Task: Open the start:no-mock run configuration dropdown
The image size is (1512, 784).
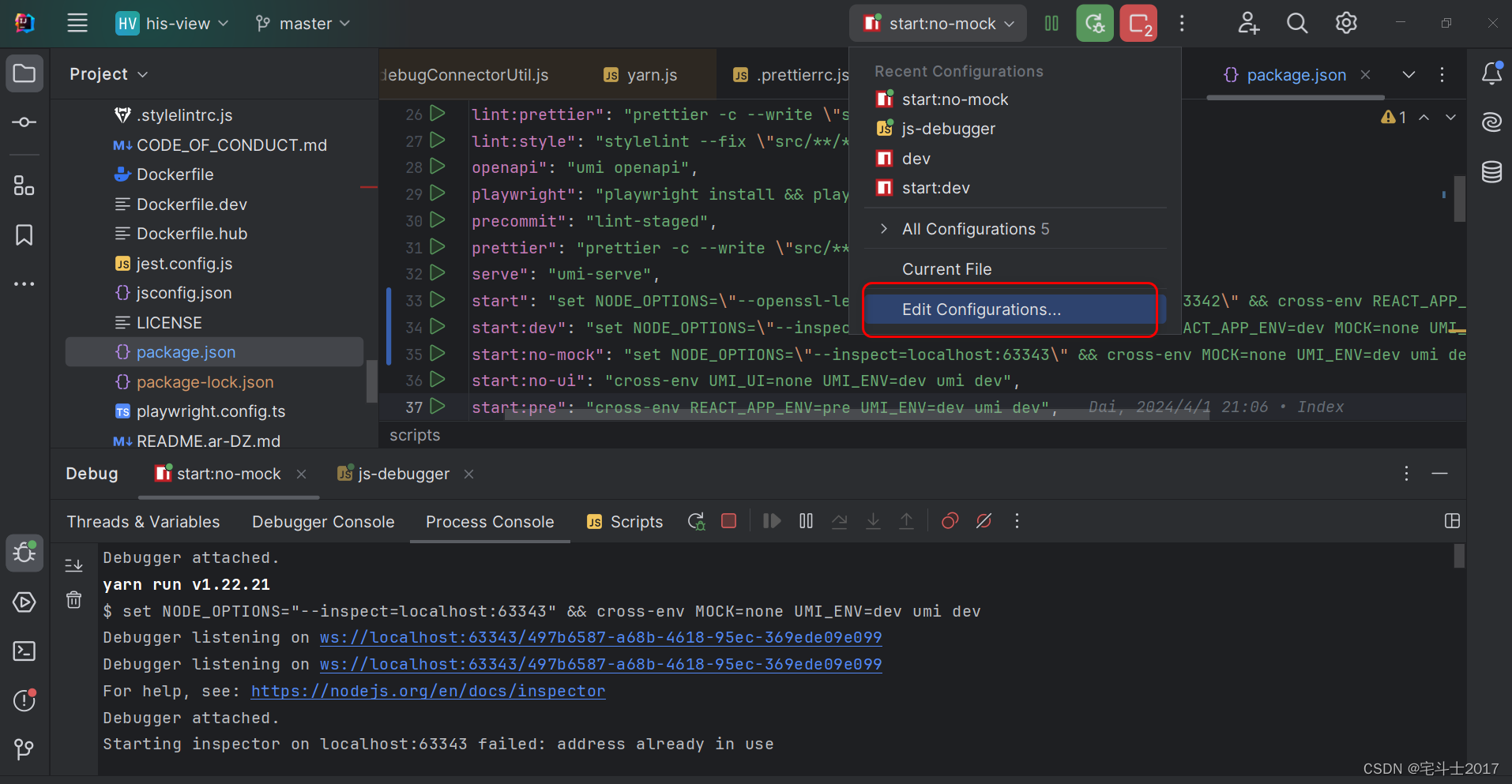Action: [x=938, y=24]
